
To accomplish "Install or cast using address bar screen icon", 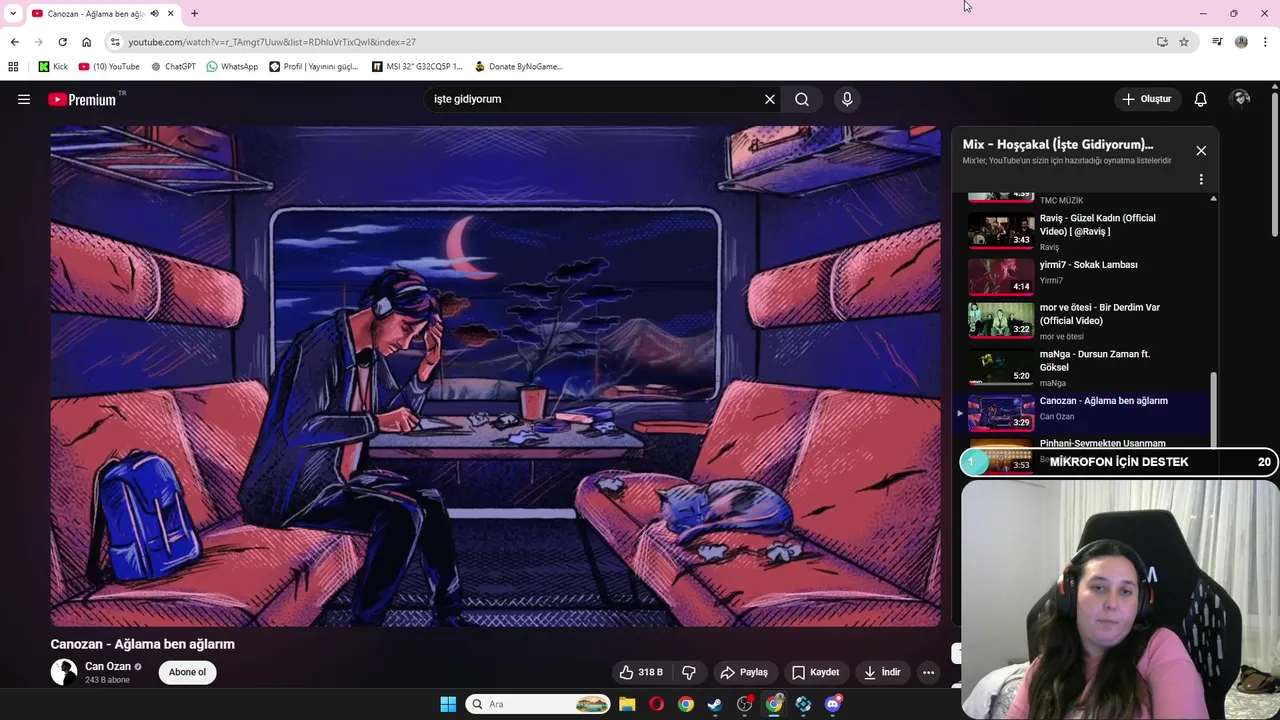I will coord(1162,42).
